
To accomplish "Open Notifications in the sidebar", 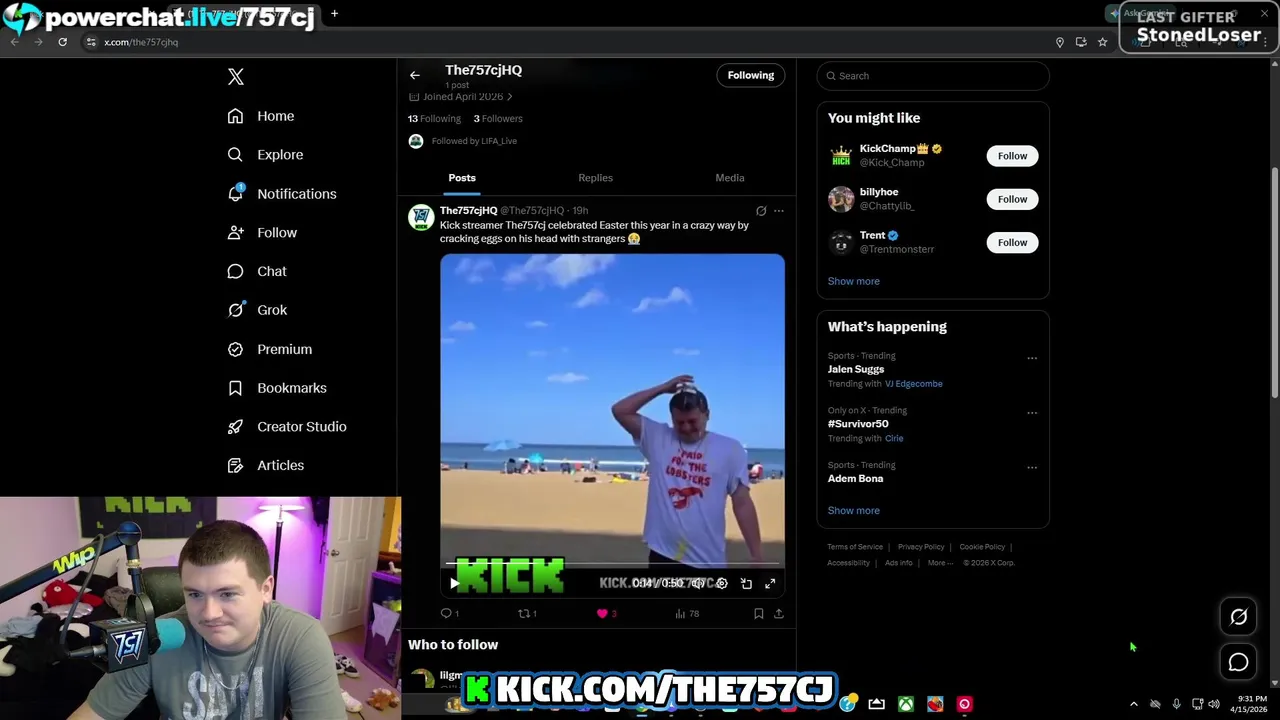I will click(x=282, y=194).
